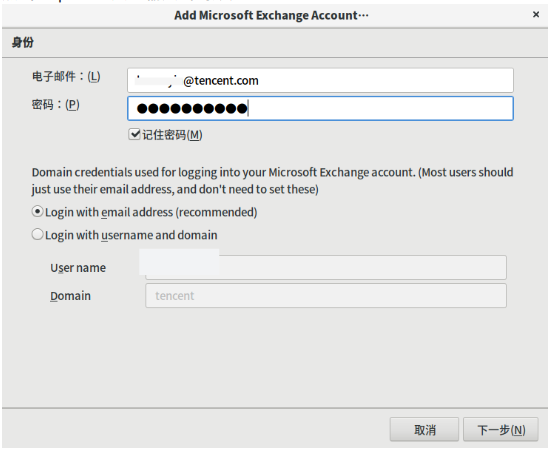
Task: Focus the password input field
Action: click(x=320, y=108)
